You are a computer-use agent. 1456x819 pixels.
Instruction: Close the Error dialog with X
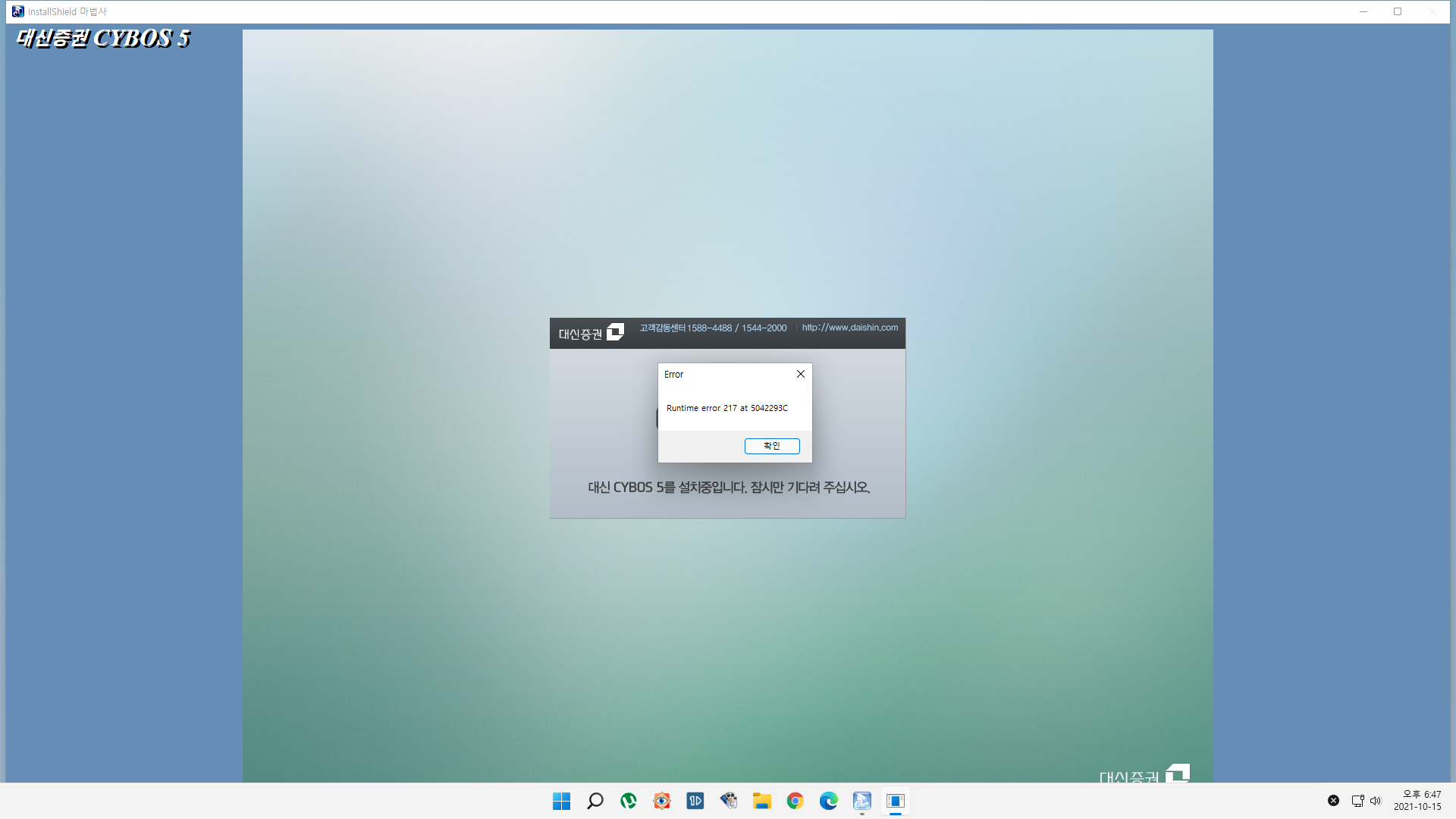click(x=800, y=374)
